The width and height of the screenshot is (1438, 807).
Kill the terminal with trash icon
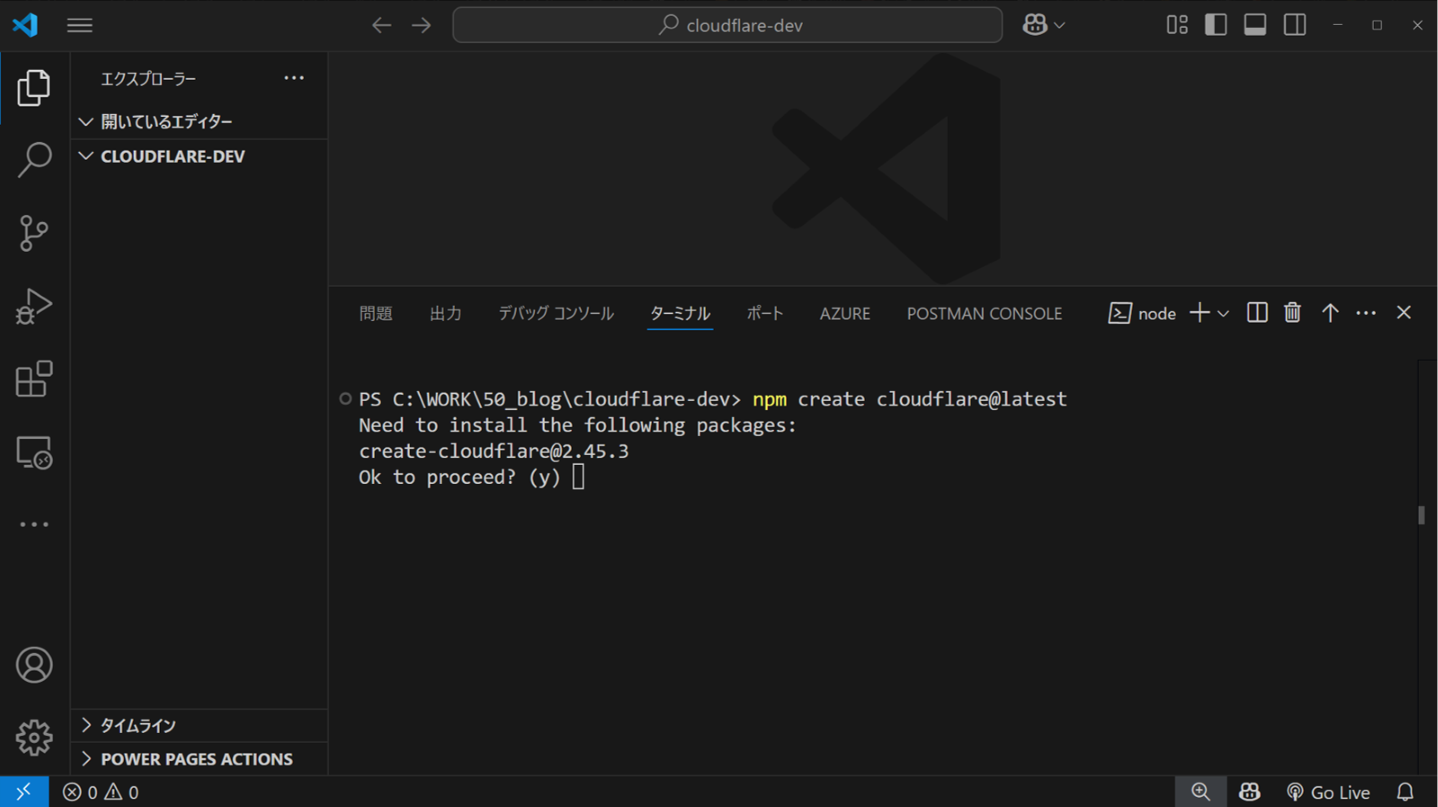1293,313
